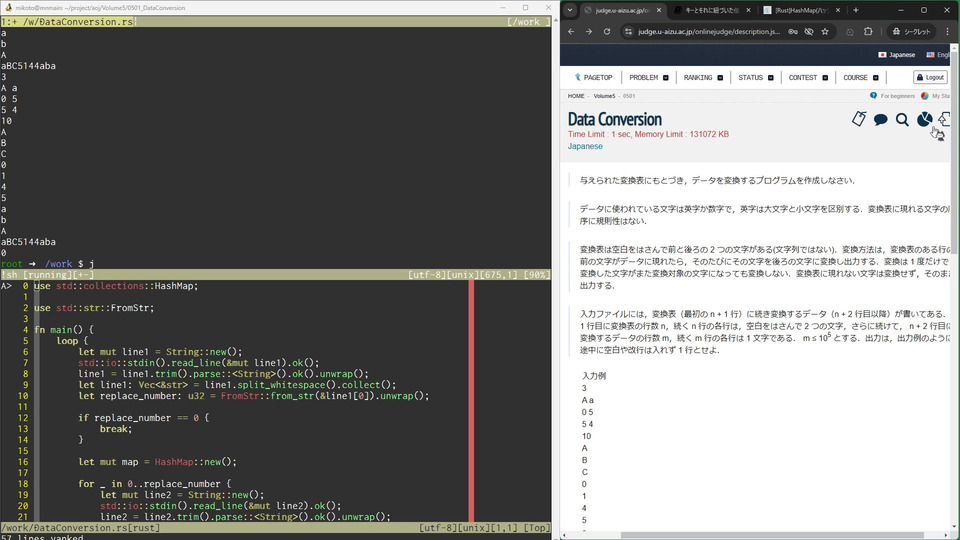Click the bottom status line /work/DataConversion.rs[rust]
Screen dimensions: 960x540
pyautogui.click(x=276, y=528)
